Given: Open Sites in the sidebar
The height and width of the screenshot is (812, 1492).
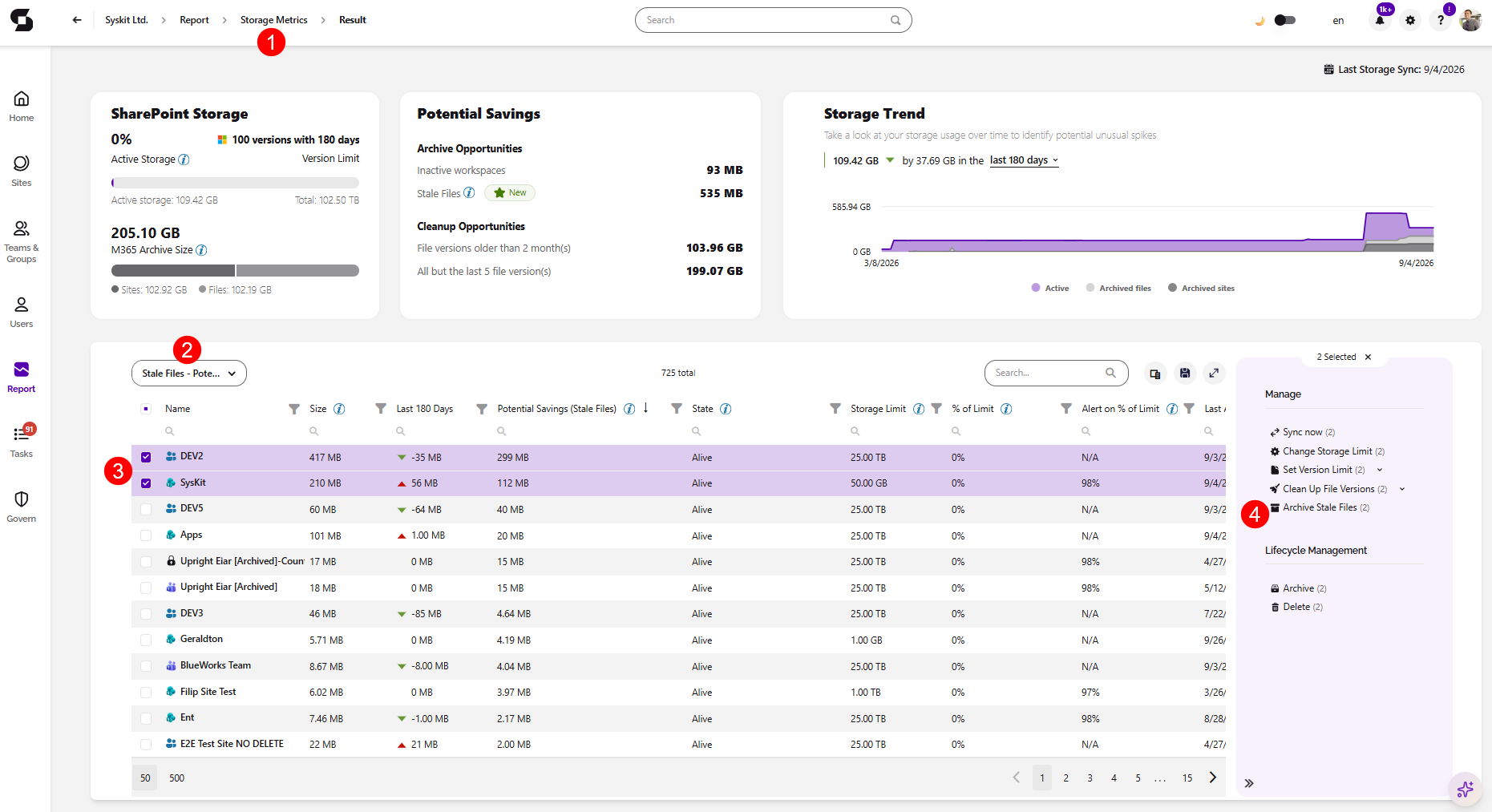Looking at the screenshot, I should (x=22, y=171).
